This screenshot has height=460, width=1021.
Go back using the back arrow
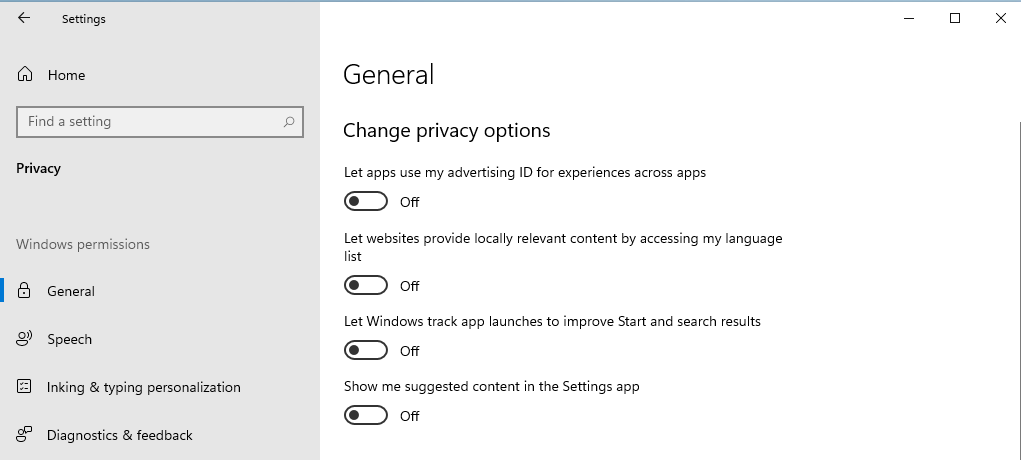[24, 18]
